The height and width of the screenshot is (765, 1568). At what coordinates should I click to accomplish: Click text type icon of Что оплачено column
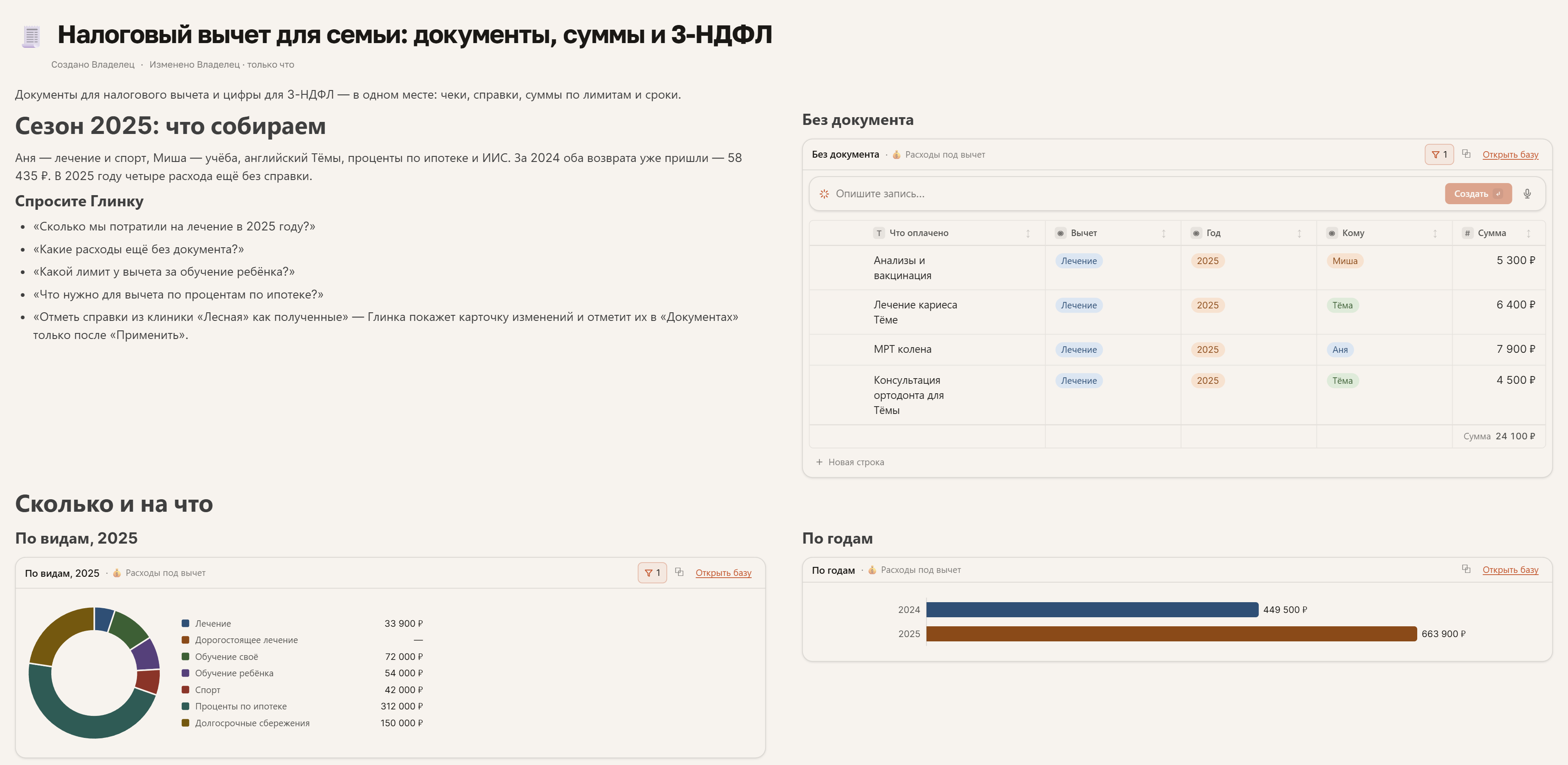click(x=879, y=233)
